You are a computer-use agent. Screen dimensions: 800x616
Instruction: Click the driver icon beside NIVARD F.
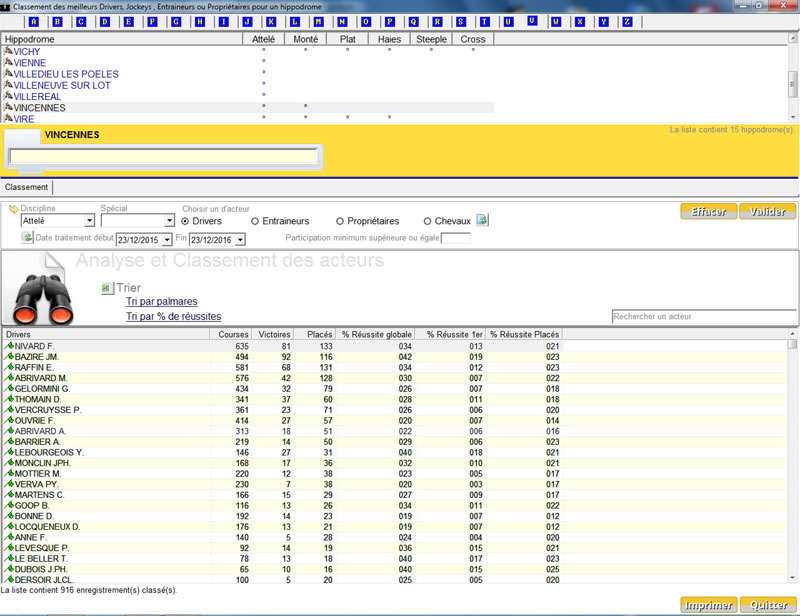point(9,346)
